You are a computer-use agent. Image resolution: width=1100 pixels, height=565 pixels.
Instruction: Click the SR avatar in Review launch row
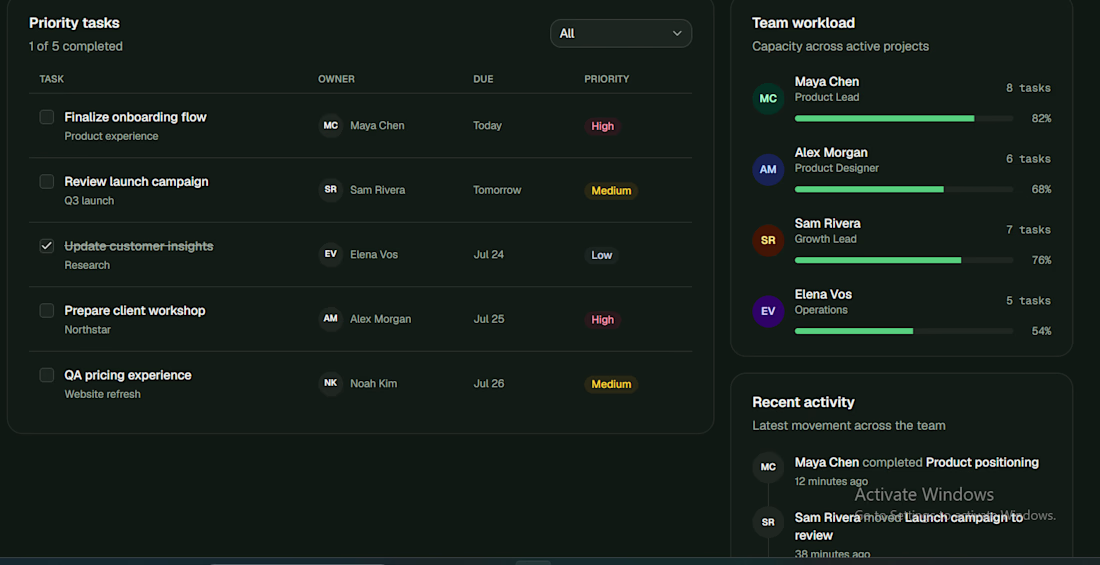click(x=330, y=190)
